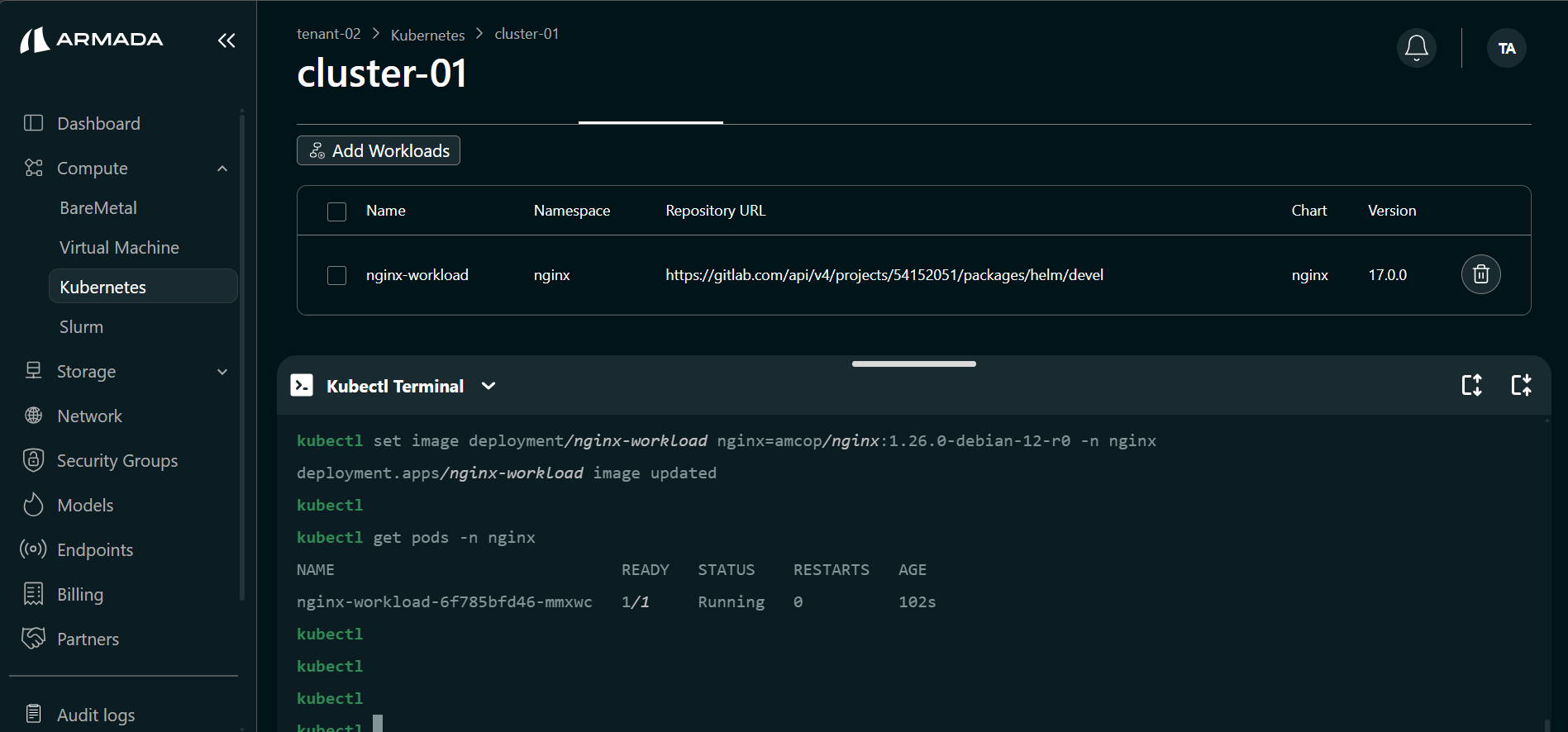Sort by Name column header
This screenshot has width=1568, height=732.
click(386, 211)
